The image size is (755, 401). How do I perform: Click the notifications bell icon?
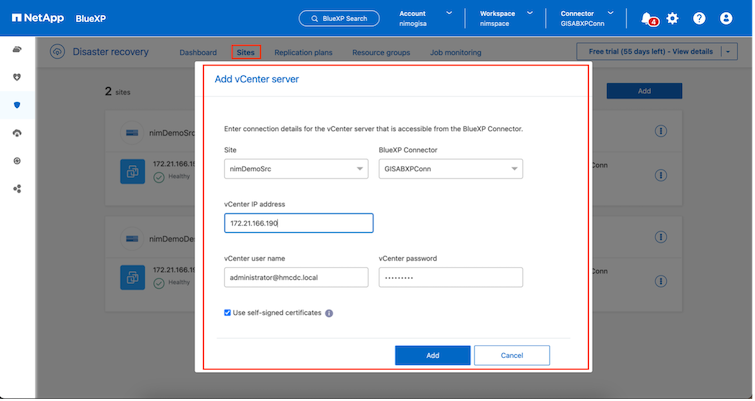point(647,18)
